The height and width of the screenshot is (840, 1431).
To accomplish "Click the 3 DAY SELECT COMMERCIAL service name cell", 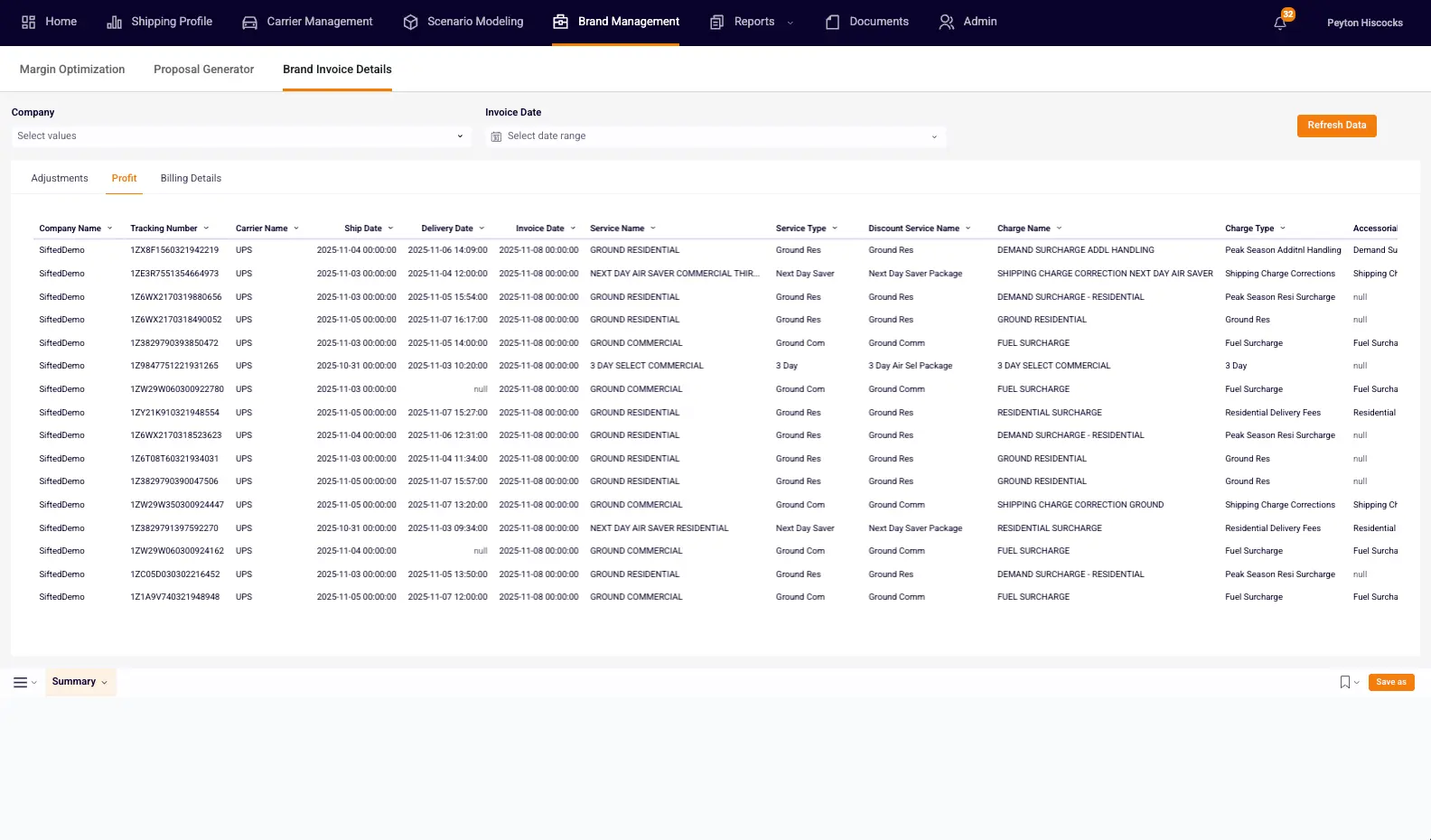I will (x=647, y=366).
